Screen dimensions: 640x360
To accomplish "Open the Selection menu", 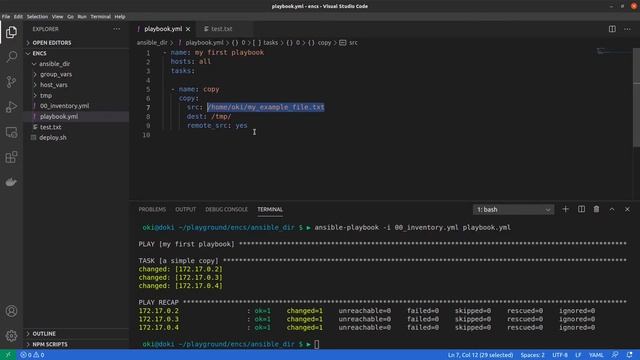I will pos(37,17).
